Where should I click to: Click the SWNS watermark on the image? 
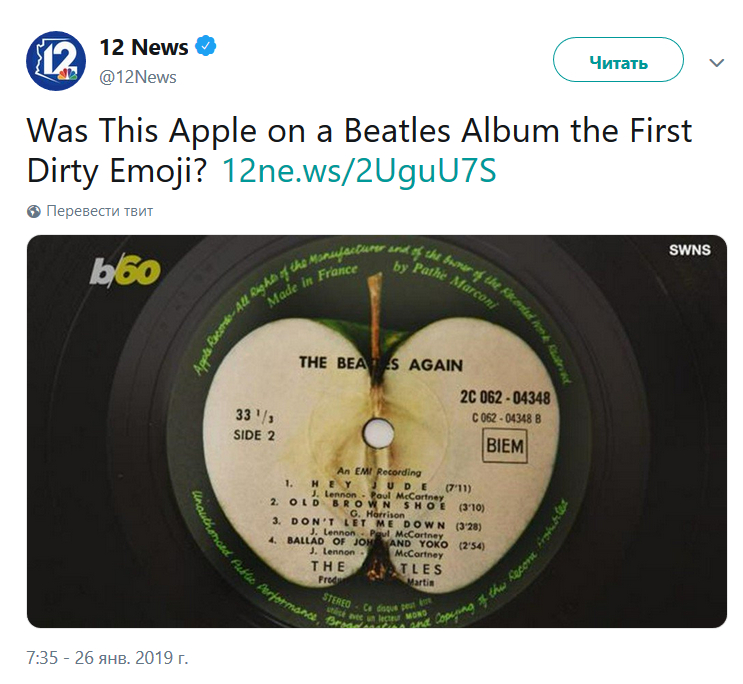[689, 250]
